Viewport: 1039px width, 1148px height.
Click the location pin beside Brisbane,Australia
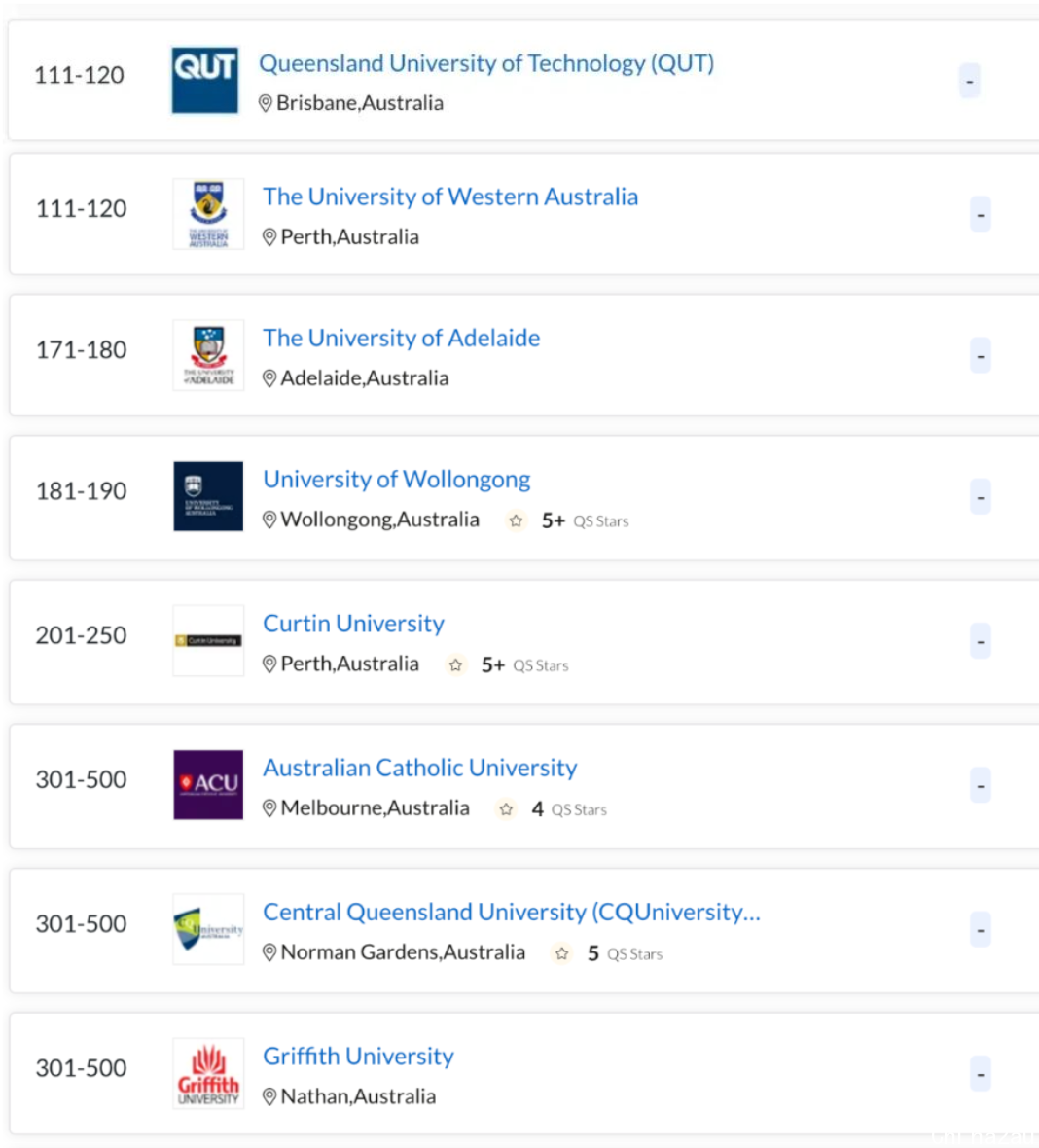[x=265, y=103]
